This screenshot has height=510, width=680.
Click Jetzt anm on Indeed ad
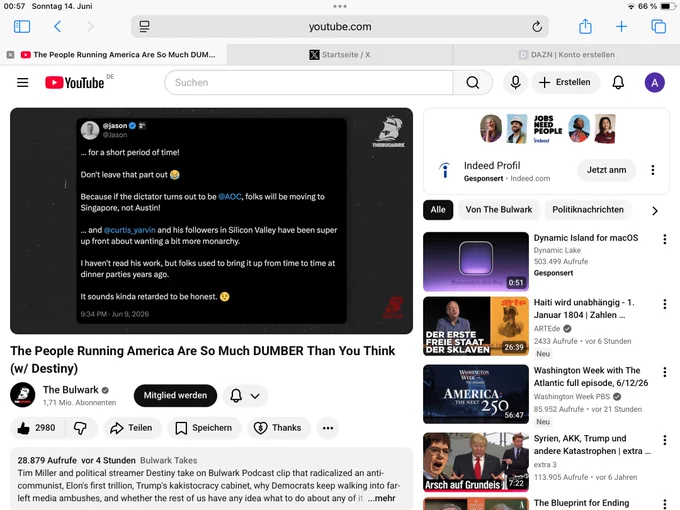pos(606,170)
